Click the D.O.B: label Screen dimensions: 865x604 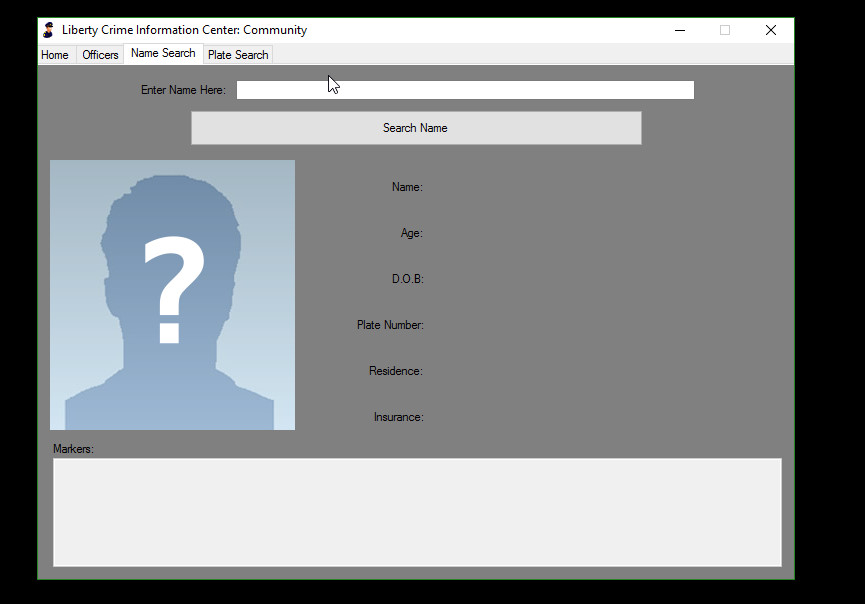pos(407,279)
